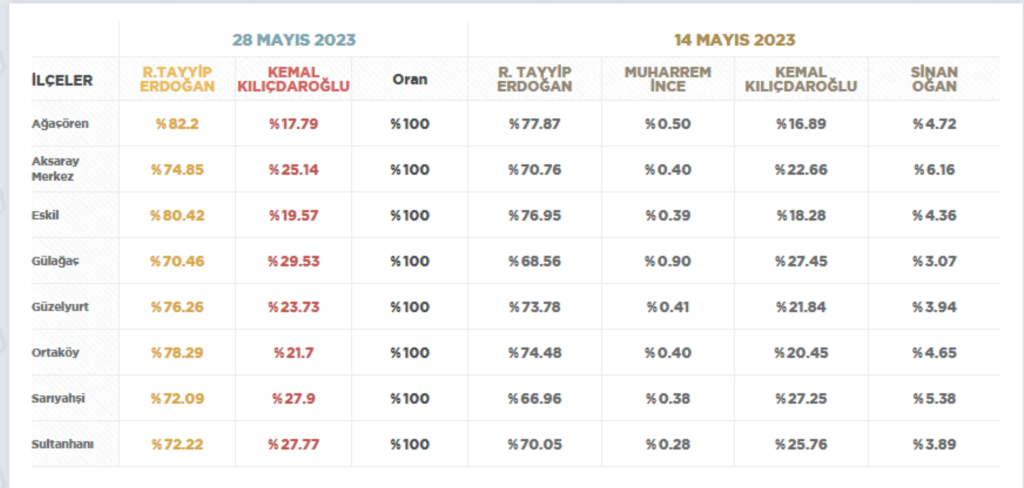Viewport: 1024px width, 488px height.
Task: Select the Oran column header
Action: [410, 79]
